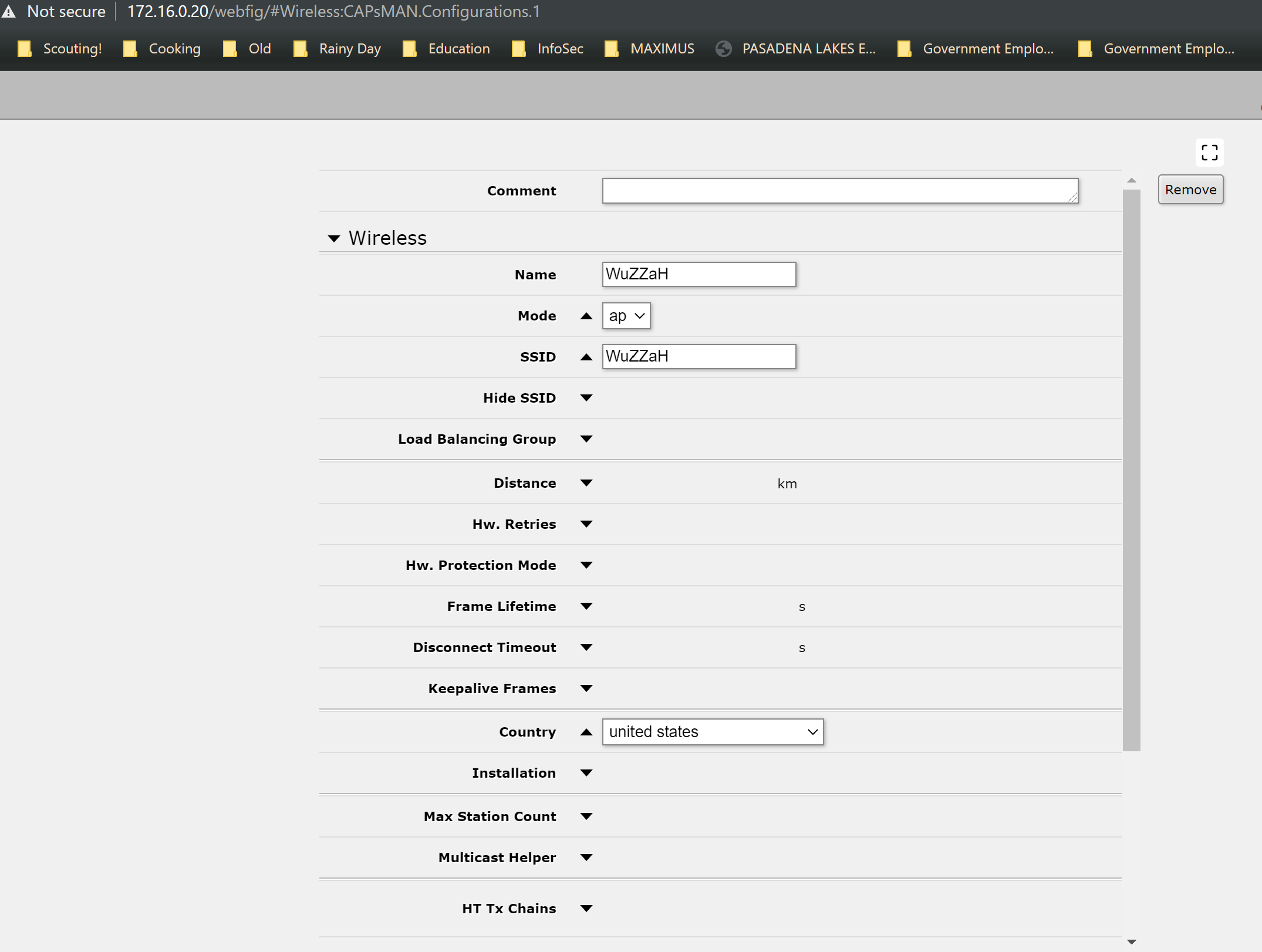Open Country dropdown showing united states
Screen dimensions: 1262x952
point(713,732)
